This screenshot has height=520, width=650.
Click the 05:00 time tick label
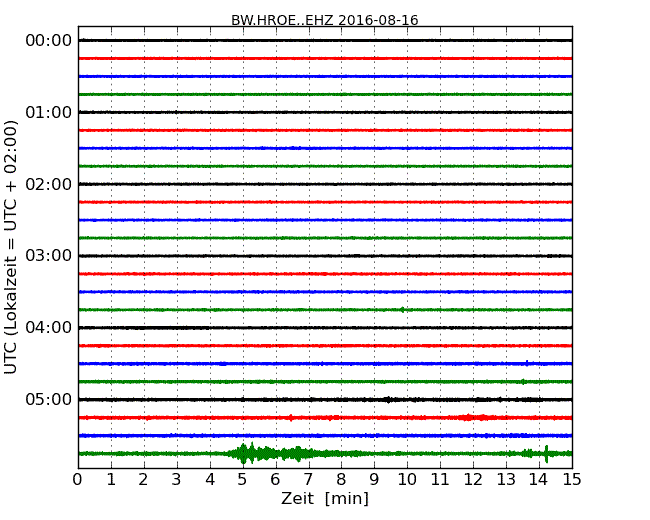click(49, 399)
